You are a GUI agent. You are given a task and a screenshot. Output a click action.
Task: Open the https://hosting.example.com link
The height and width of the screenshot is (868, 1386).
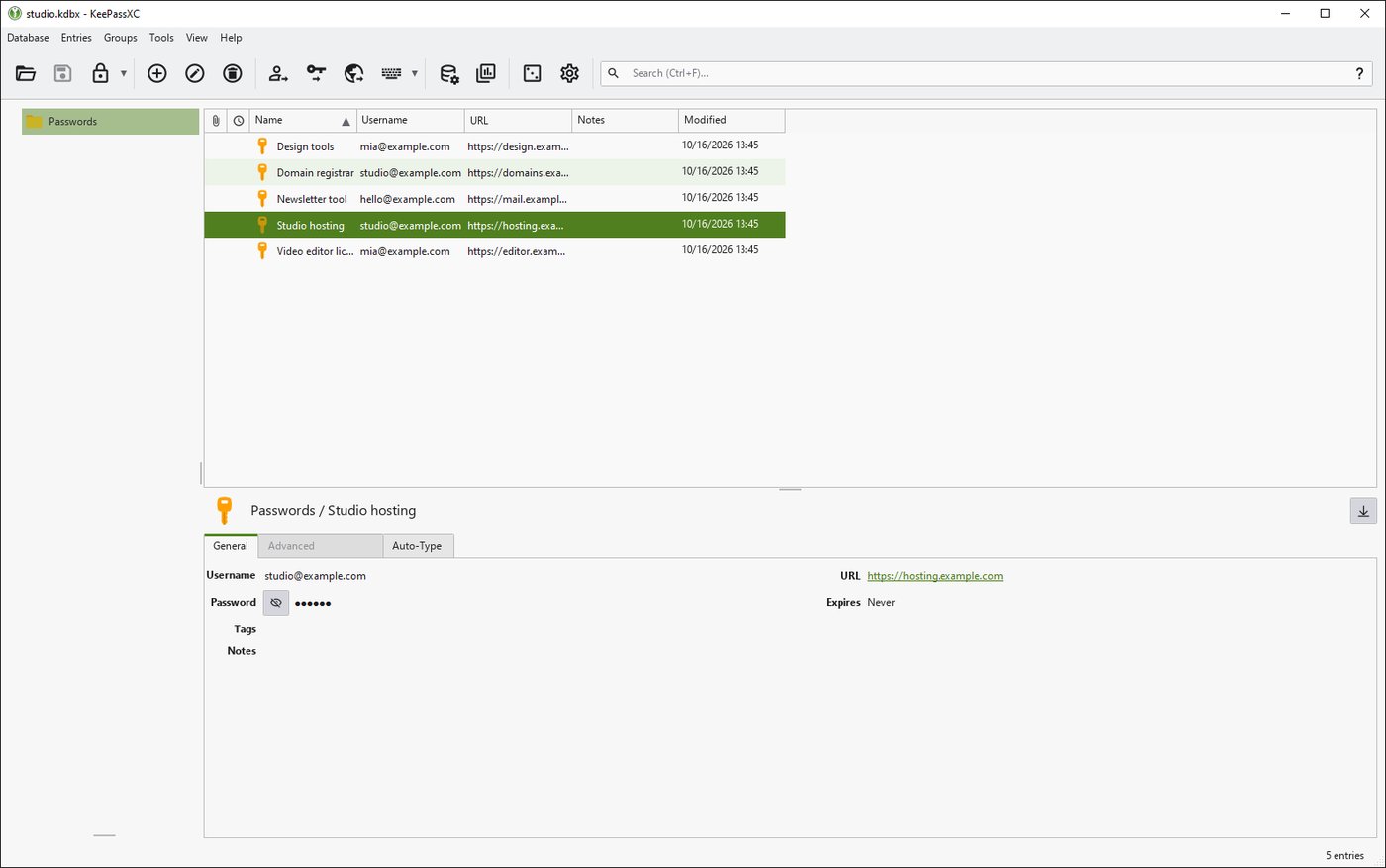pyautogui.click(x=936, y=576)
